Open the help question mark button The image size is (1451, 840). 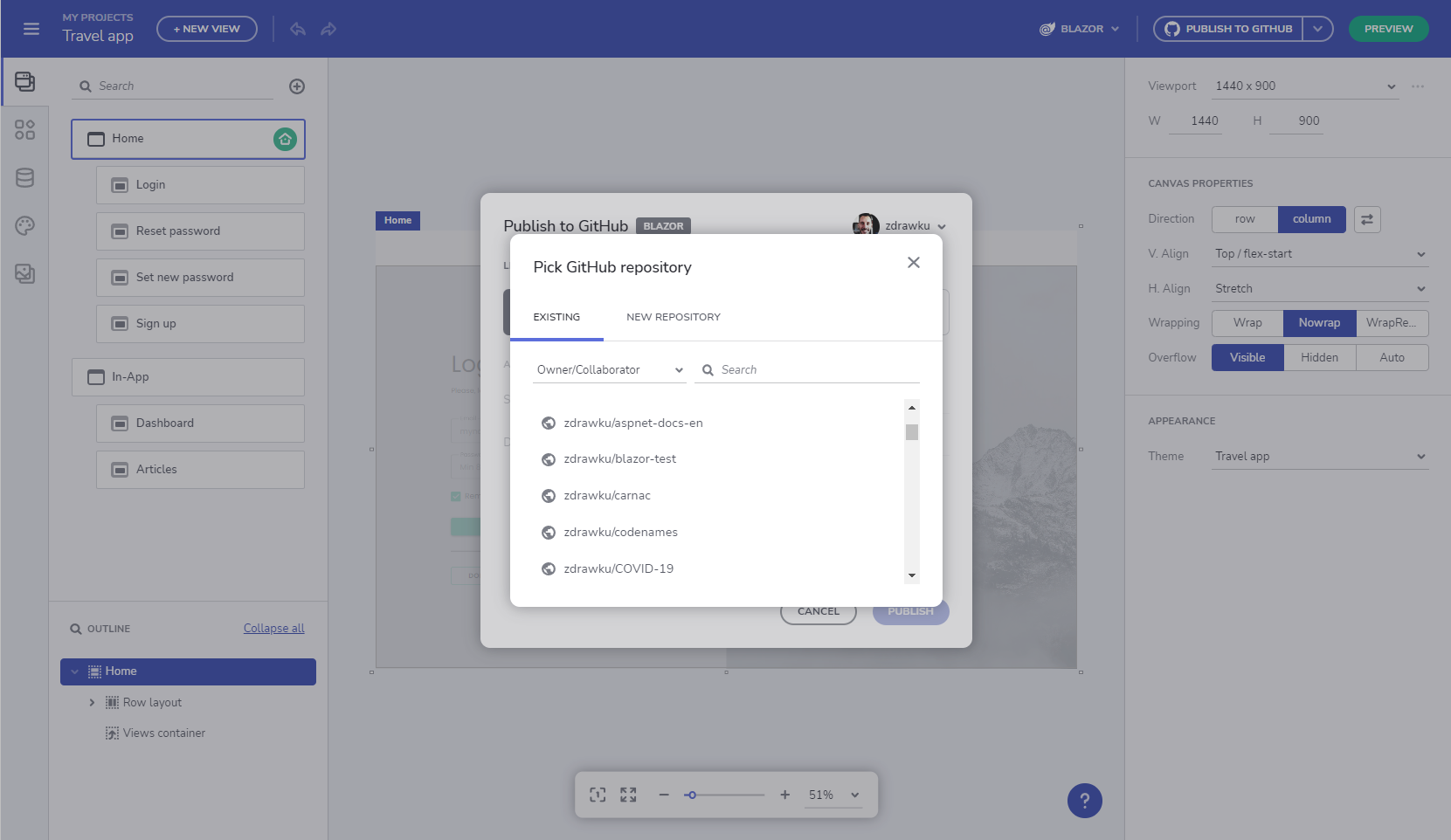(1084, 801)
